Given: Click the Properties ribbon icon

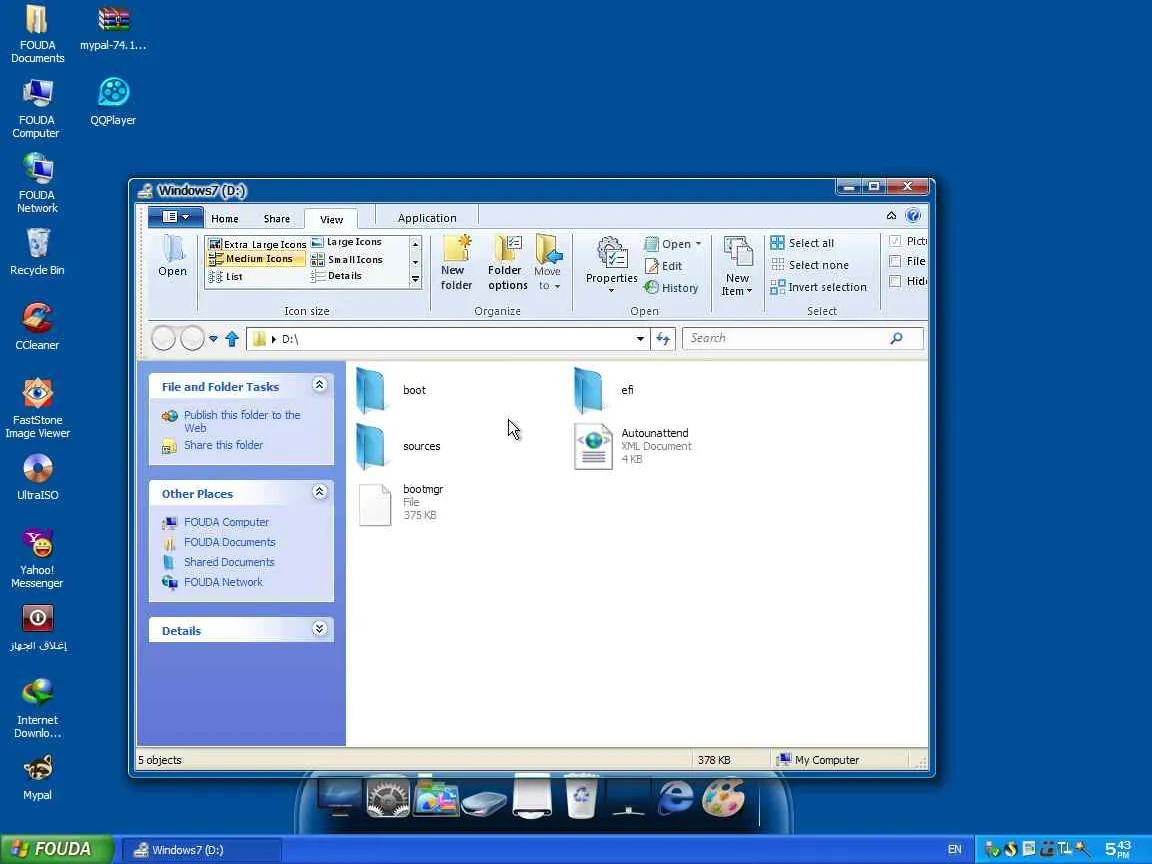Looking at the screenshot, I should pos(611,264).
